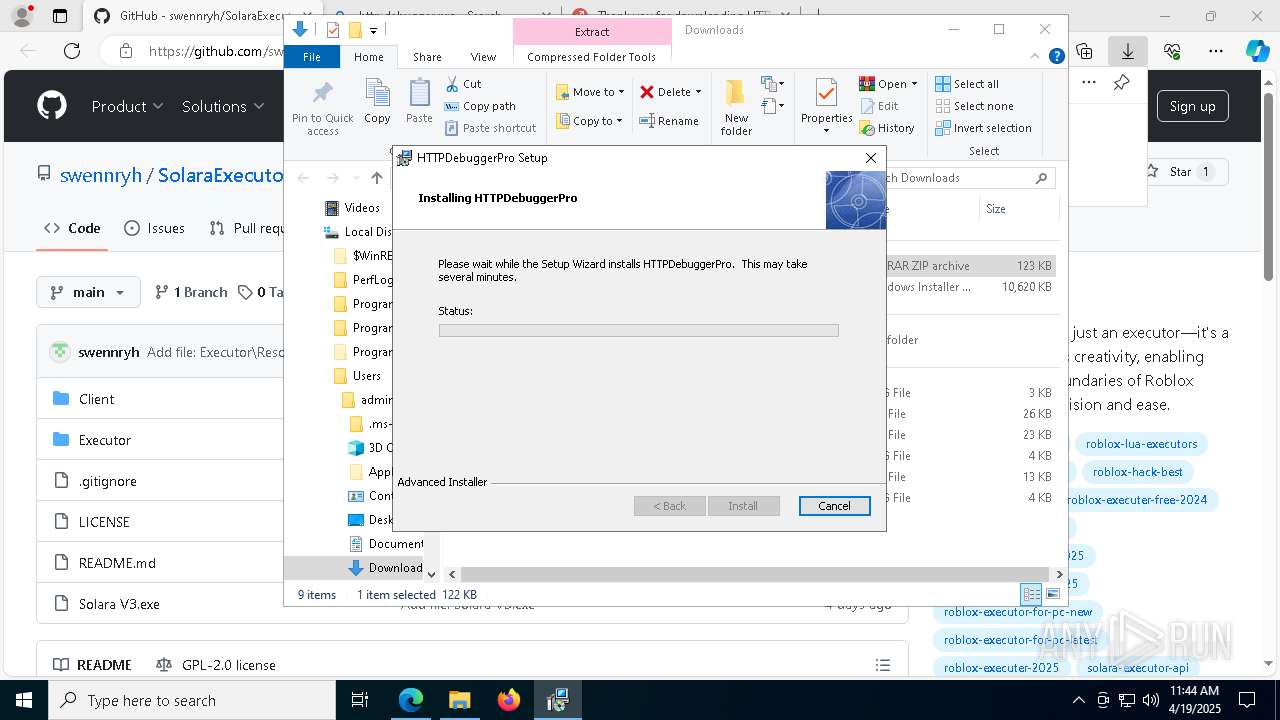Switch to the Share ribbon tab
Screen dimensions: 1280x720
pos(427,57)
